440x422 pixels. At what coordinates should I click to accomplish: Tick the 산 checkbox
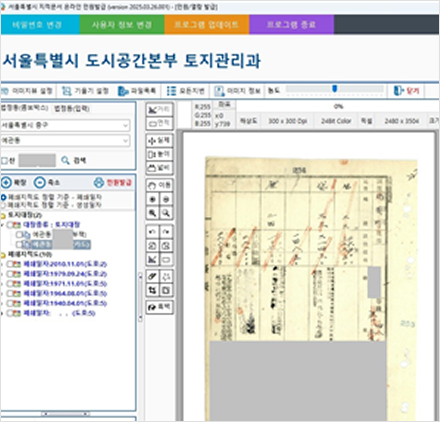(x=4, y=161)
